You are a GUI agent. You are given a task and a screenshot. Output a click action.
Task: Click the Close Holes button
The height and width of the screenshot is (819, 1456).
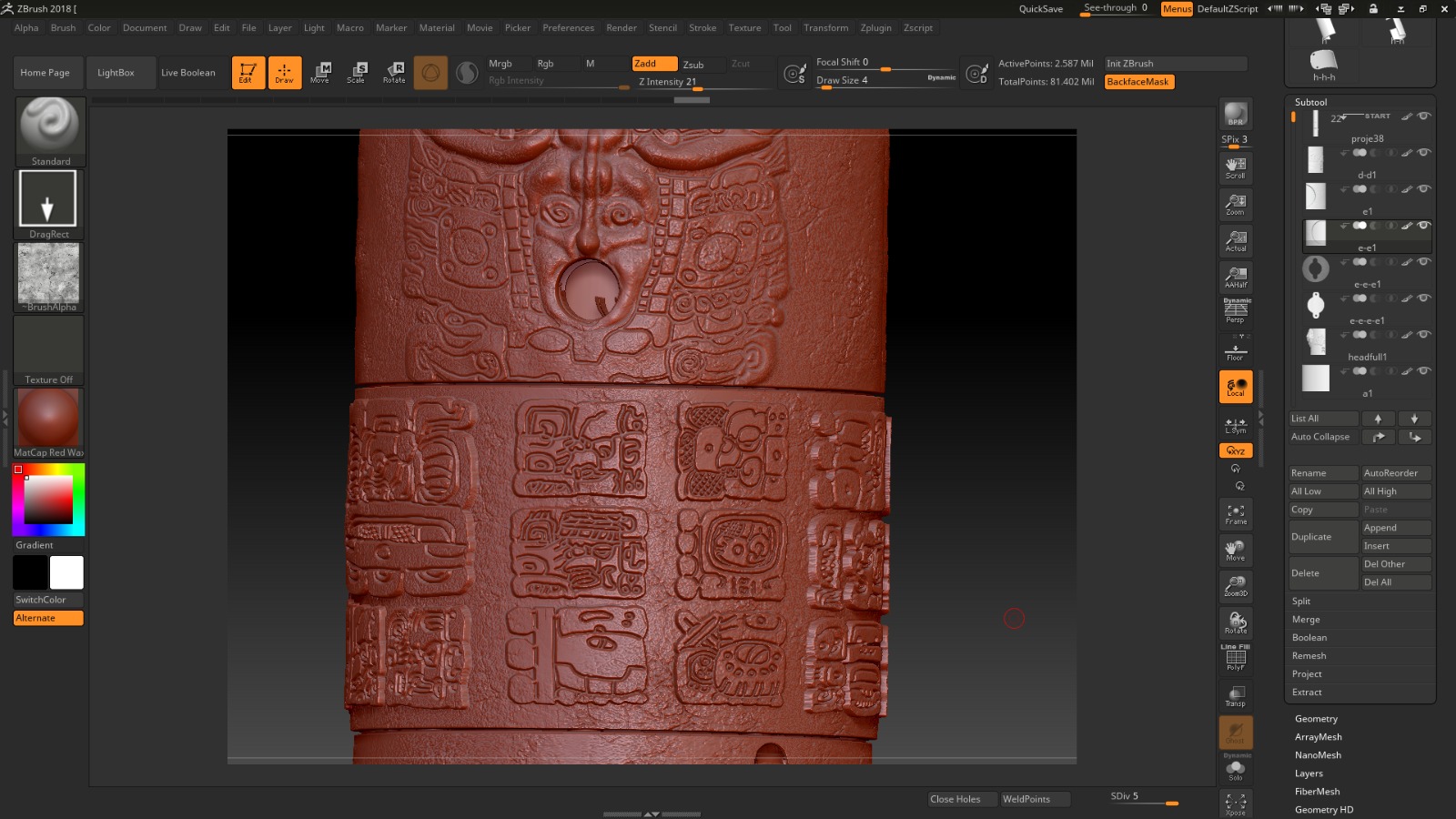click(x=955, y=799)
